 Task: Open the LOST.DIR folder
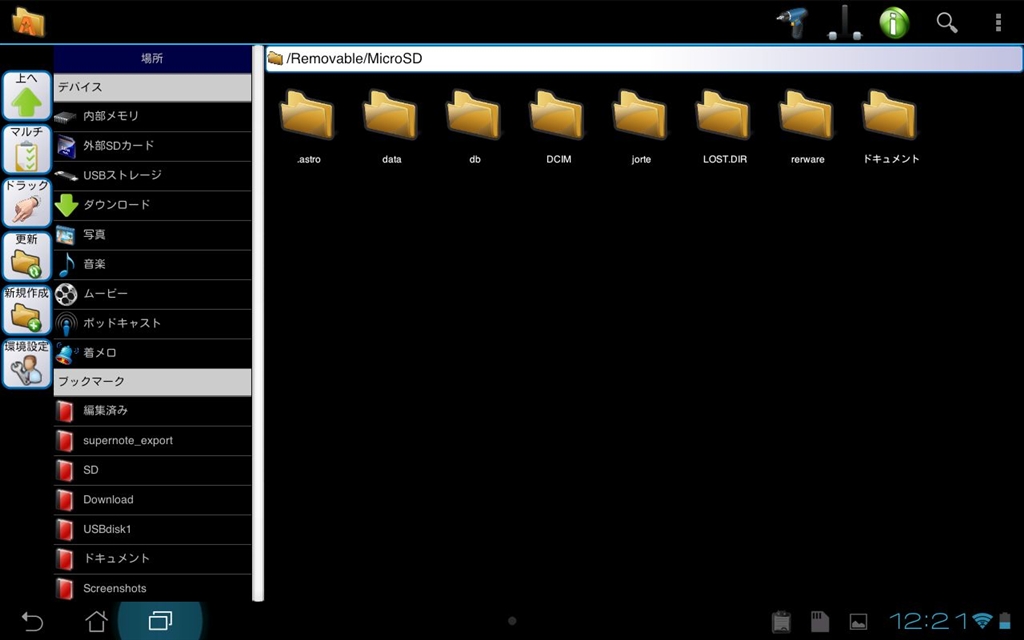tap(724, 127)
